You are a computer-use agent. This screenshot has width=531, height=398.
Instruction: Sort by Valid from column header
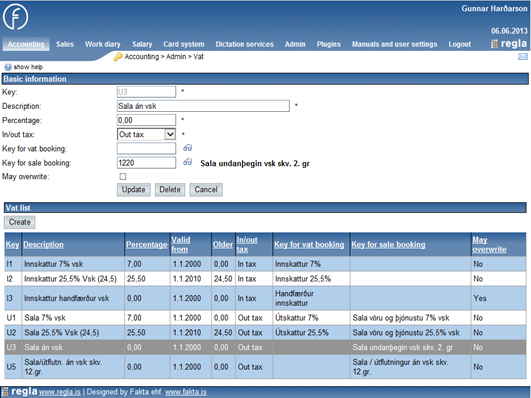tap(181, 245)
